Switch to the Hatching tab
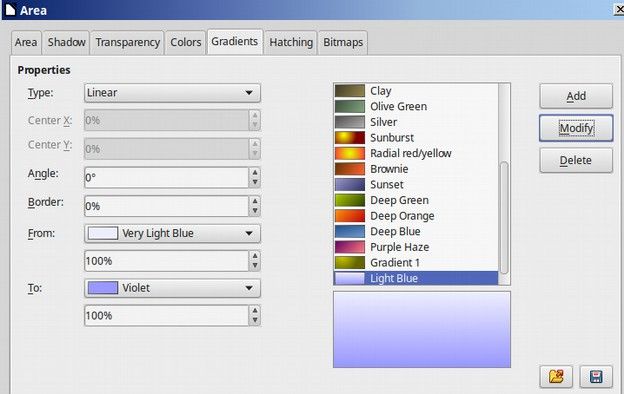This screenshot has width=624, height=394. pyautogui.click(x=291, y=42)
